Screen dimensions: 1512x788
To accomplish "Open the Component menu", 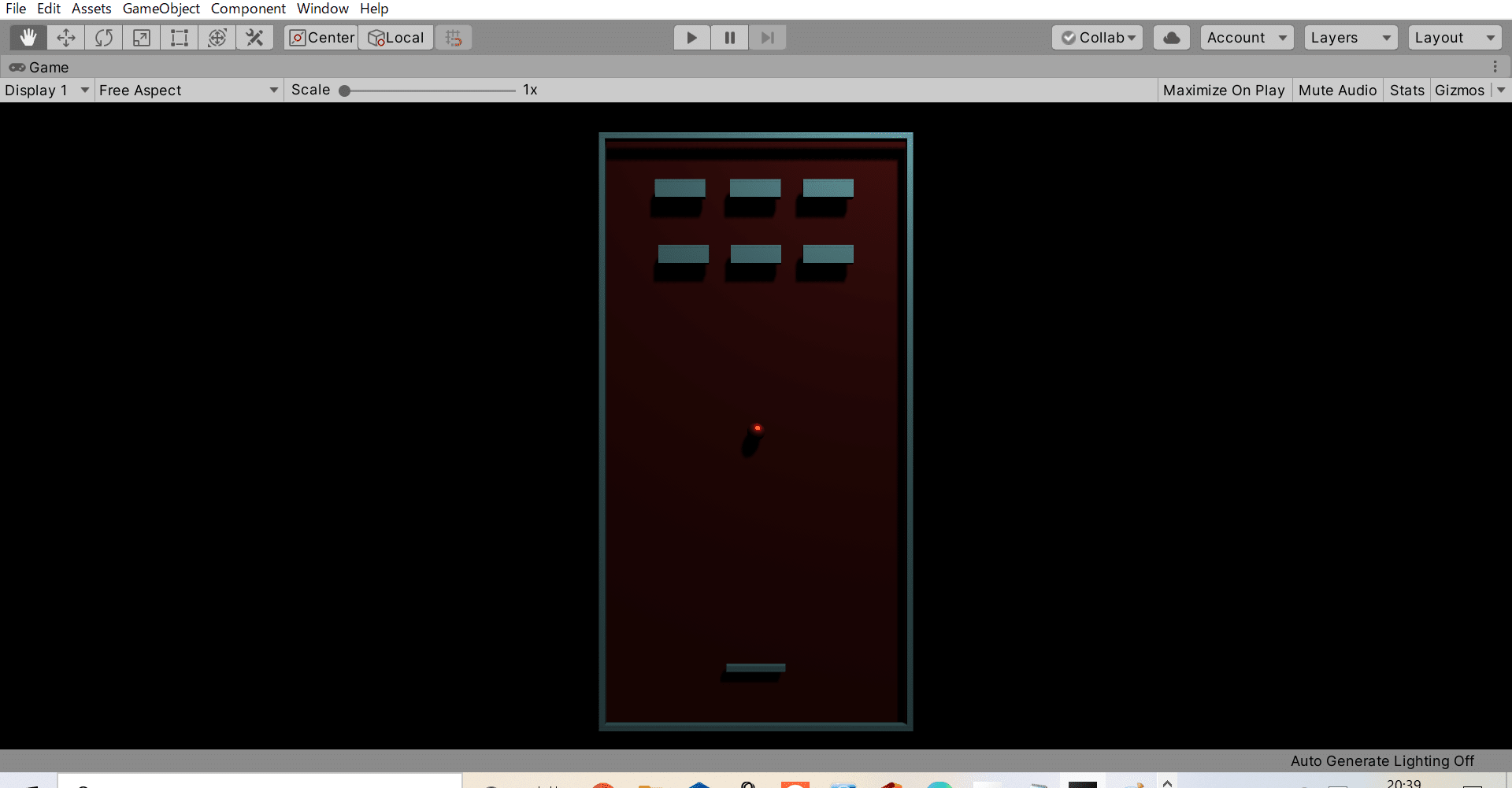I will tap(248, 9).
